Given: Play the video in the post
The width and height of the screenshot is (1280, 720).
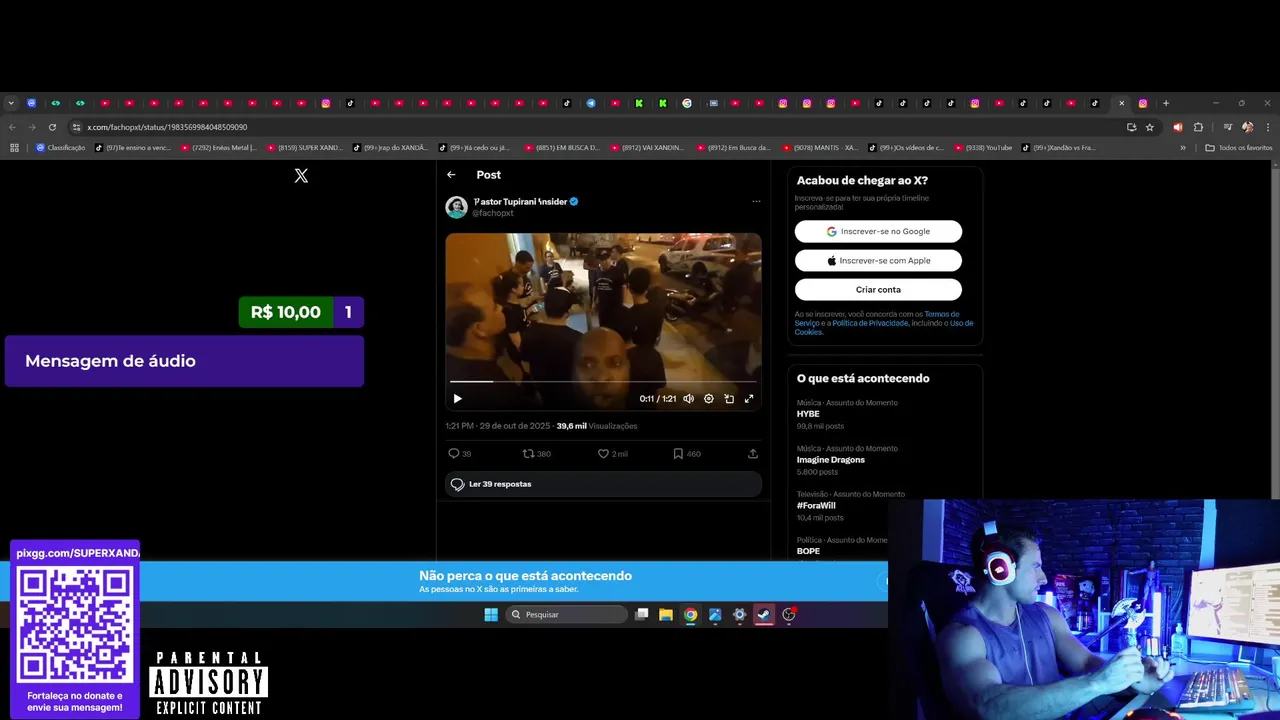Looking at the screenshot, I should coord(457,398).
